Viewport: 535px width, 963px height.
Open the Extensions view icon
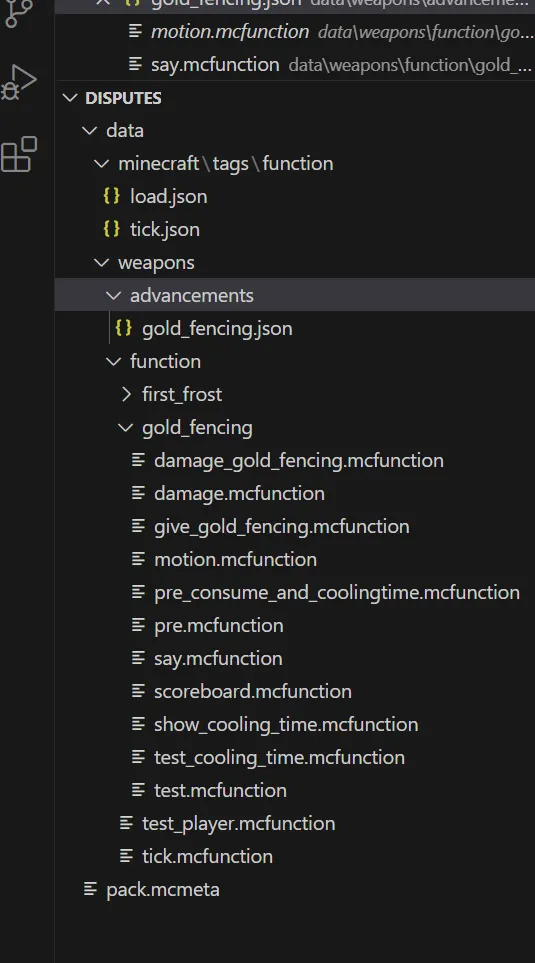coord(18,154)
